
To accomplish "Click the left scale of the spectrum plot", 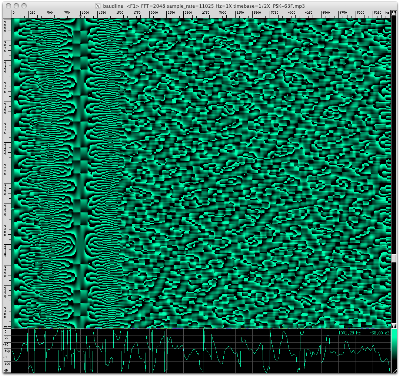I will coord(7,351).
